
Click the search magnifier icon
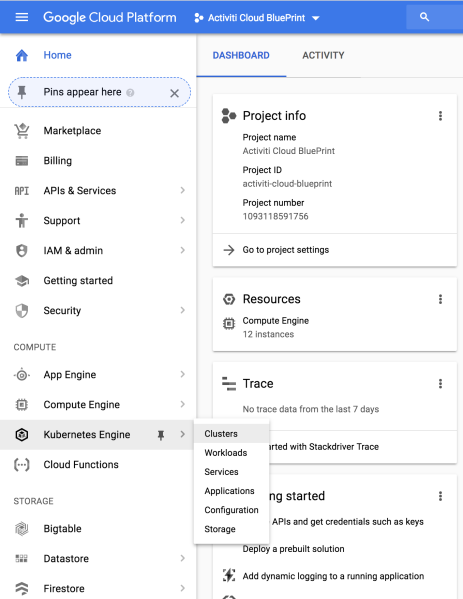pyautogui.click(x=424, y=17)
